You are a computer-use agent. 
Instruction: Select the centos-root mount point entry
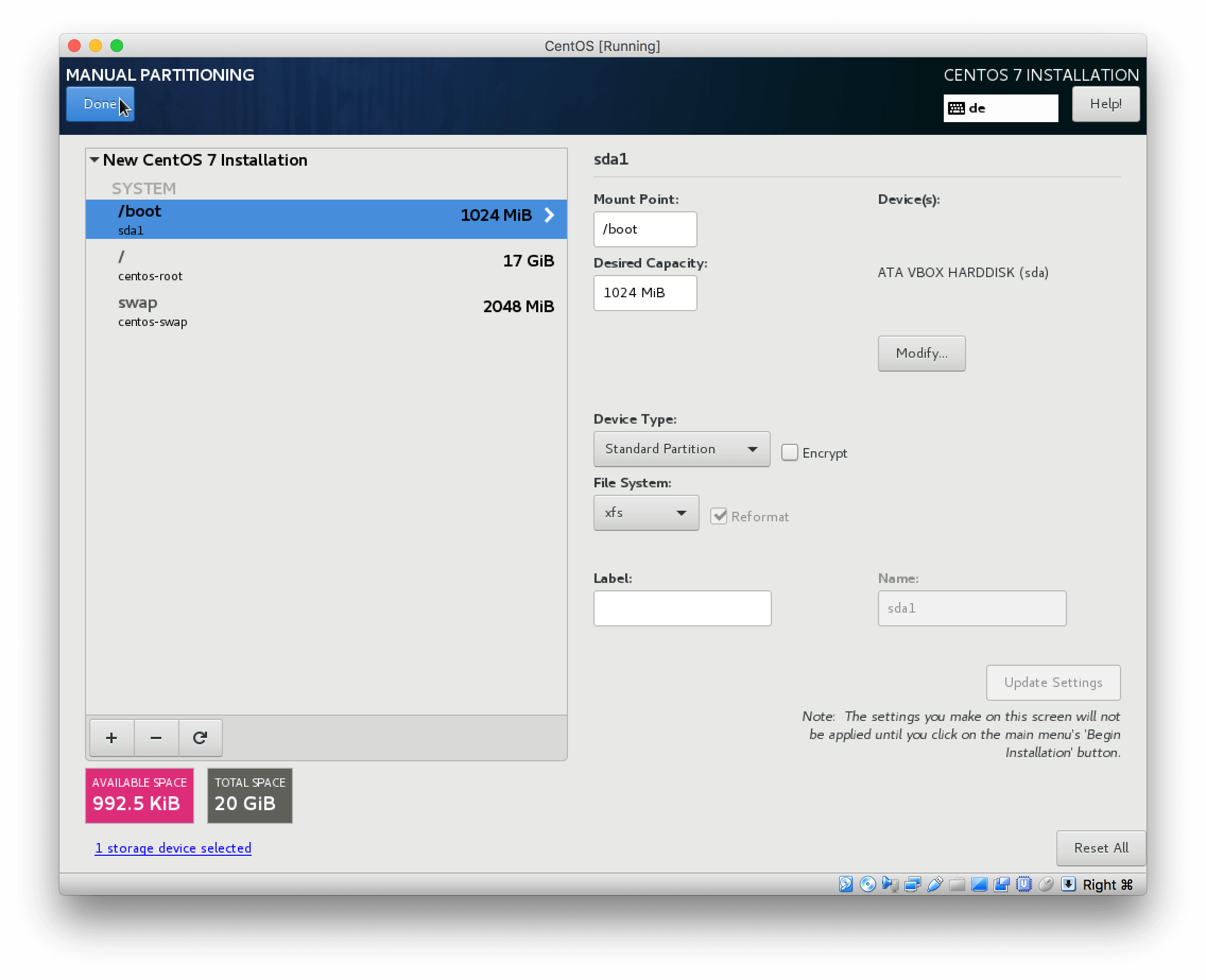click(x=326, y=265)
